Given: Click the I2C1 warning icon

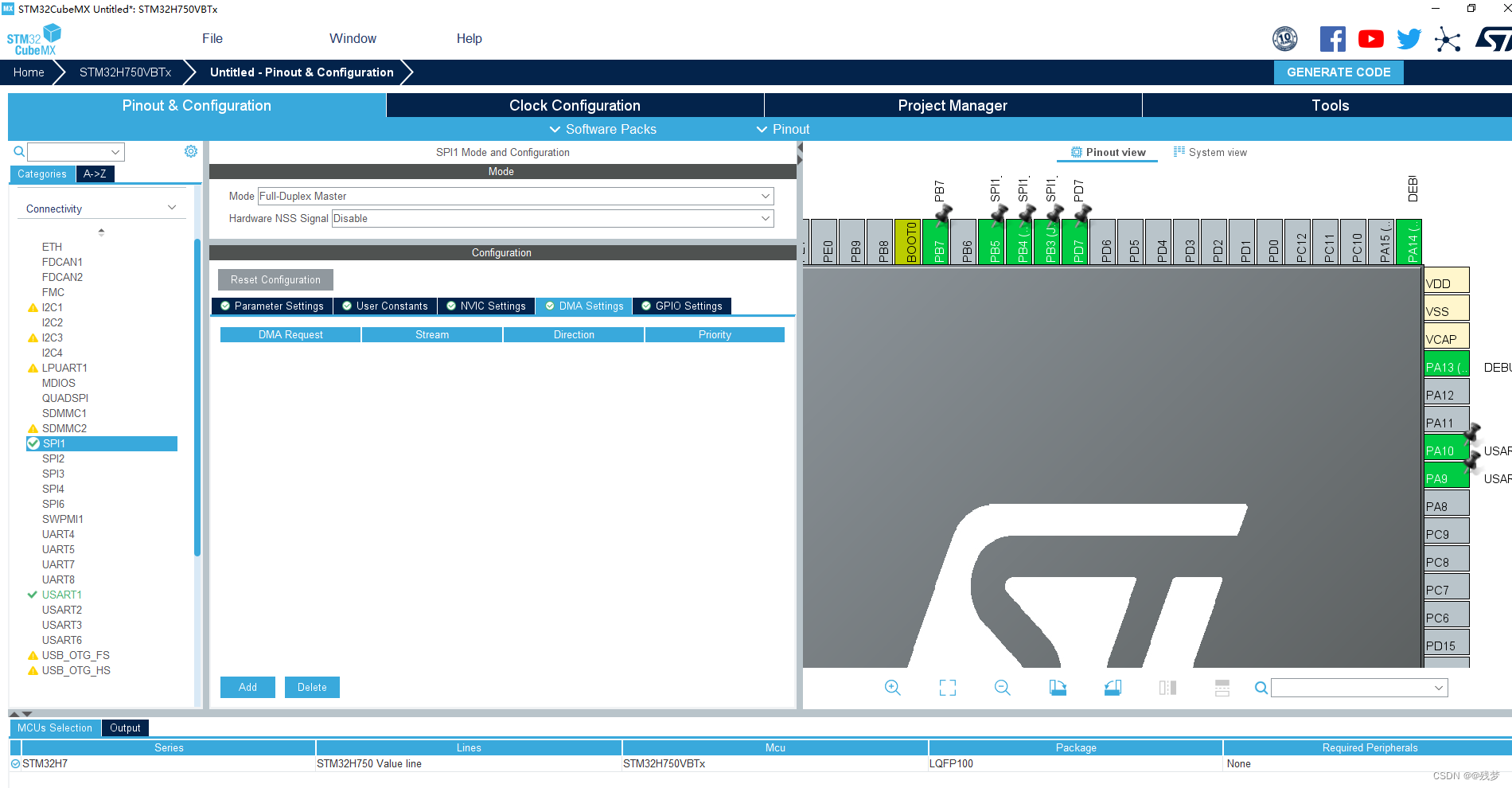Looking at the screenshot, I should click(x=33, y=307).
